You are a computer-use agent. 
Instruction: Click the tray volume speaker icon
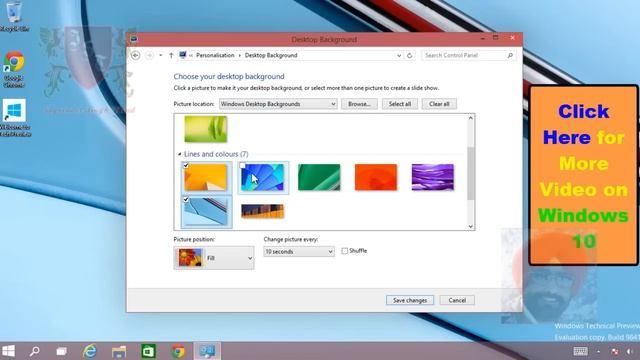click(630, 351)
